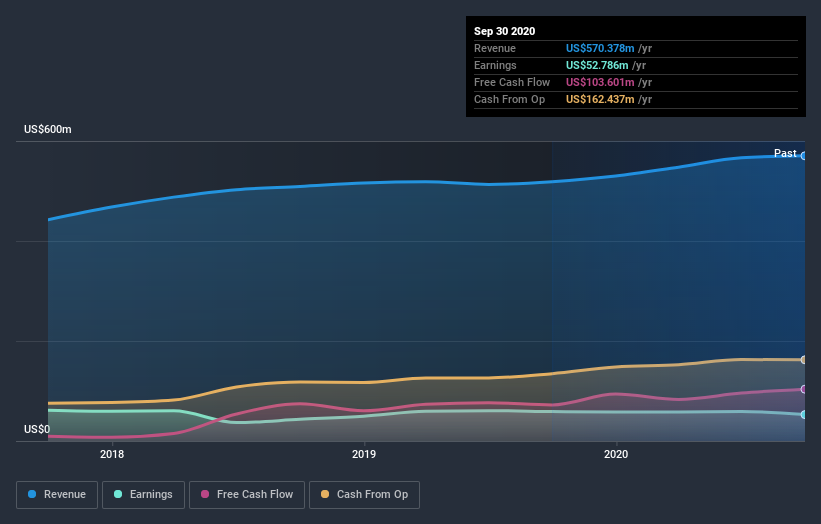Screen dimensions: 821x524
Task: Click the US$570.378m revenue value
Action: click(x=600, y=48)
